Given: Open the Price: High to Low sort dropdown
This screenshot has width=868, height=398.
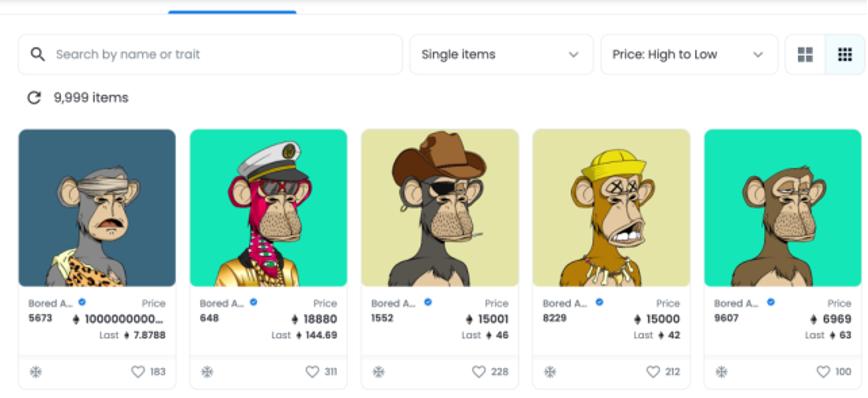Looking at the screenshot, I should pos(689,54).
